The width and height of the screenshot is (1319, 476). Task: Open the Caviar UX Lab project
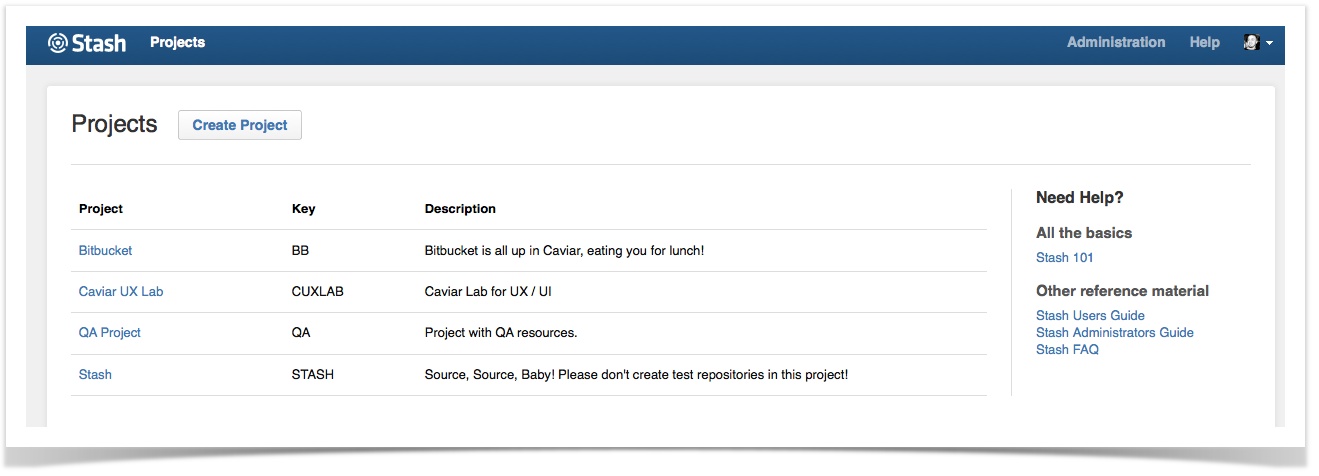(120, 292)
